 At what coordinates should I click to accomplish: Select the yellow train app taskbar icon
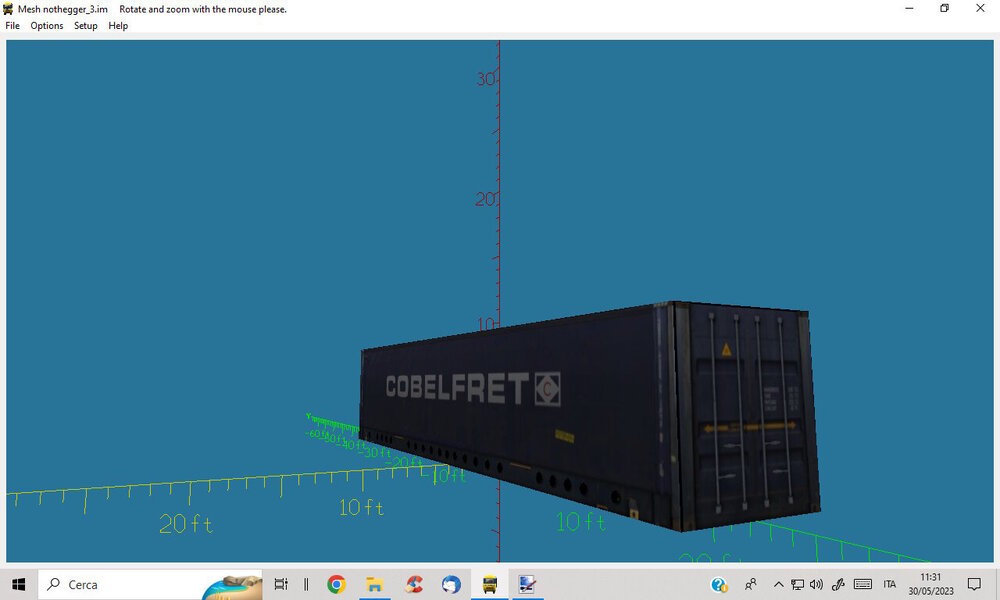[x=490, y=584]
